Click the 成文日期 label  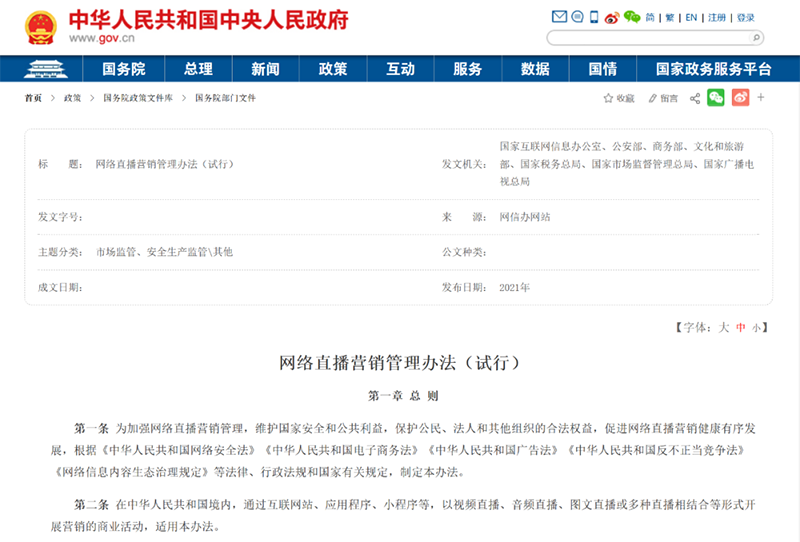click(60, 287)
